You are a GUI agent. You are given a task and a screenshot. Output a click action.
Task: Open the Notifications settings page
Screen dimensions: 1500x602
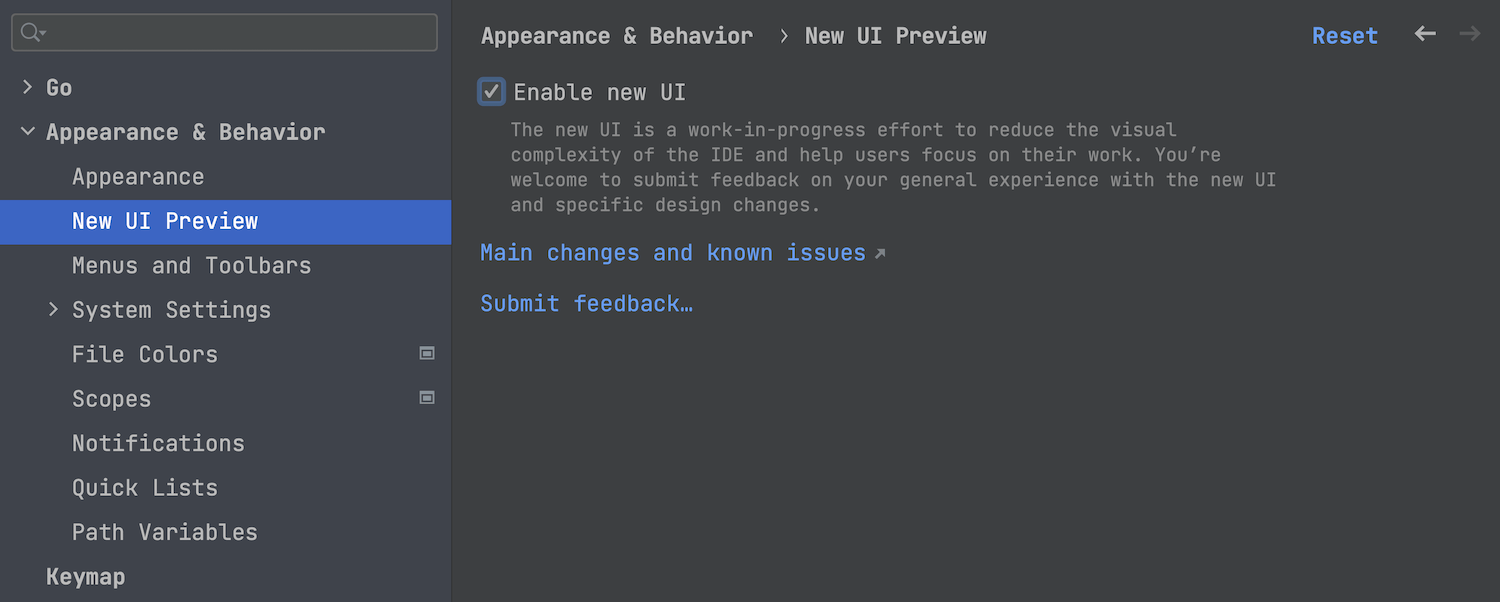(158, 443)
